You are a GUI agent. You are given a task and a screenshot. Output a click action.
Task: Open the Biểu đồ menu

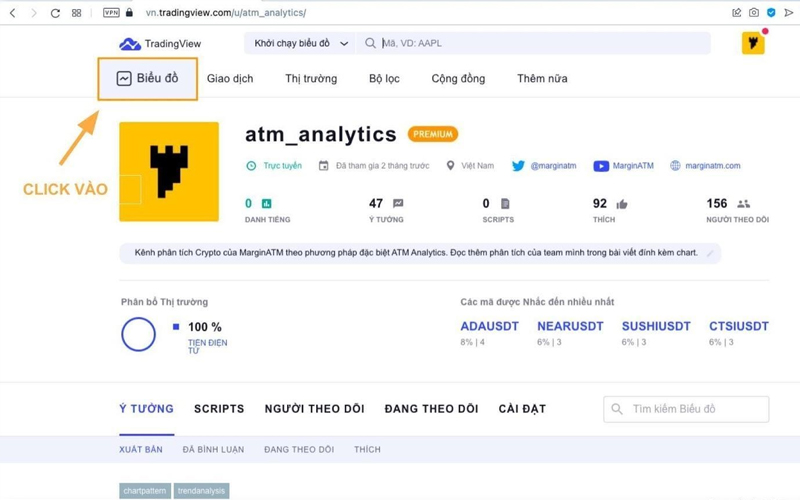147,79
